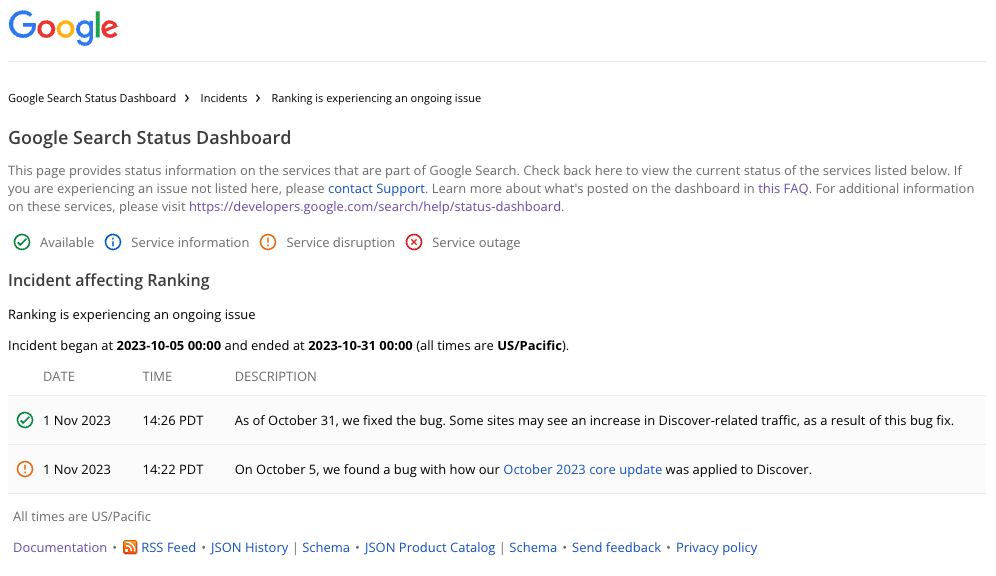Screen dimensions: 996x576
Task: Visit the developers.google.com status-dashboard URL
Action: 375,206
